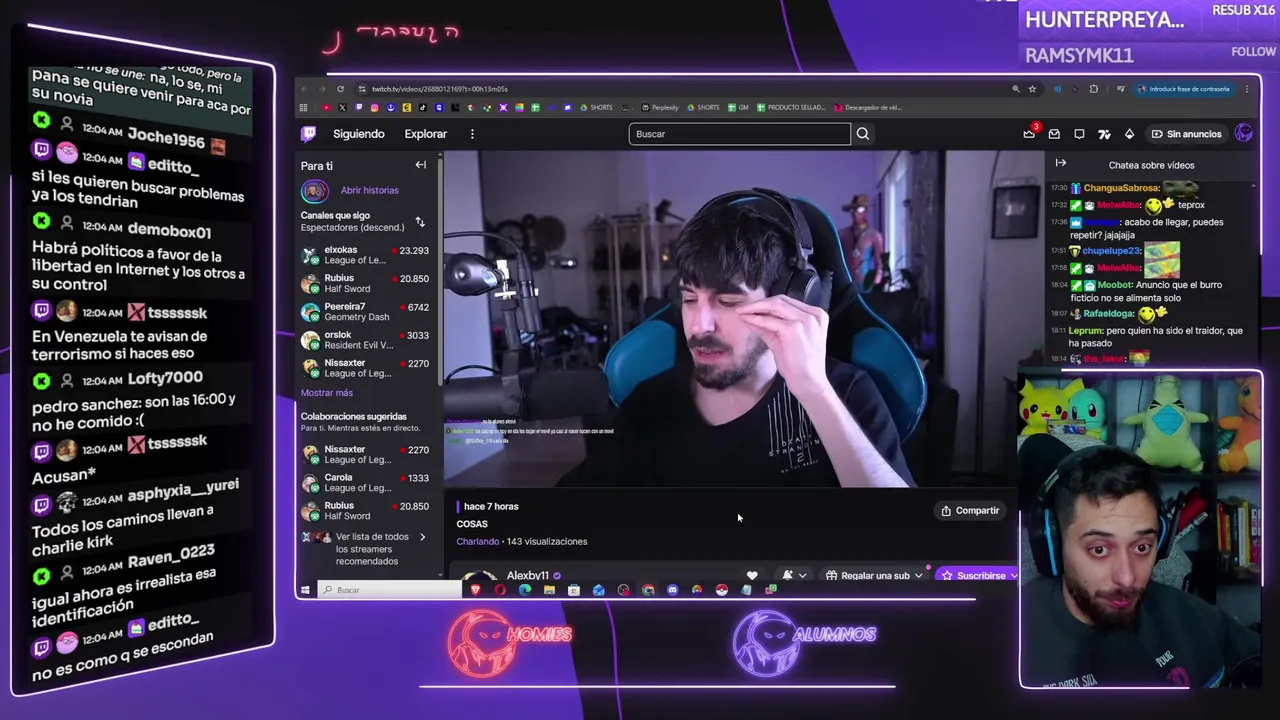Click the Twitch Buscar search field
1280x720 pixels.
point(740,134)
